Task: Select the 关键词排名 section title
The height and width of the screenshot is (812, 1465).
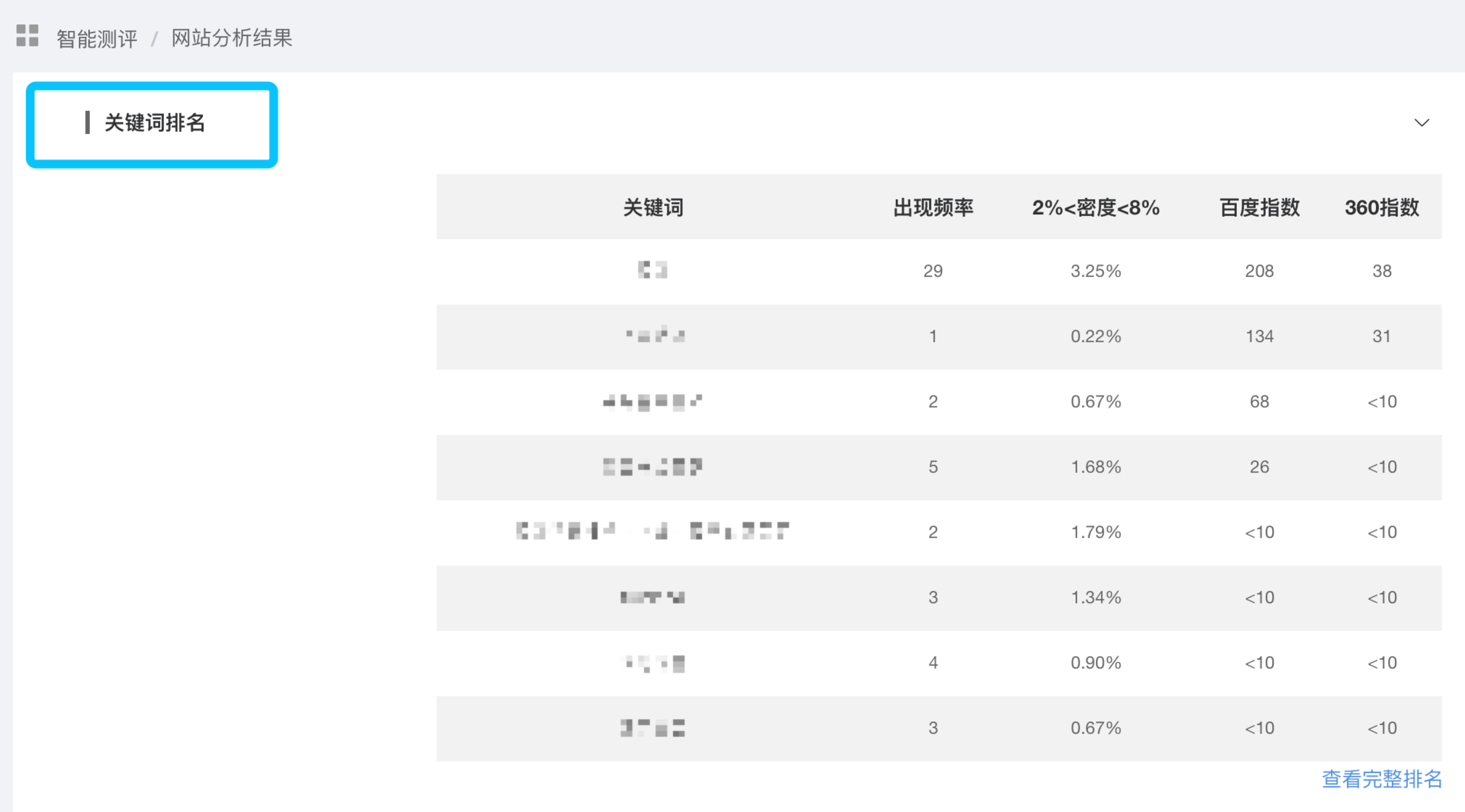Action: click(x=154, y=123)
